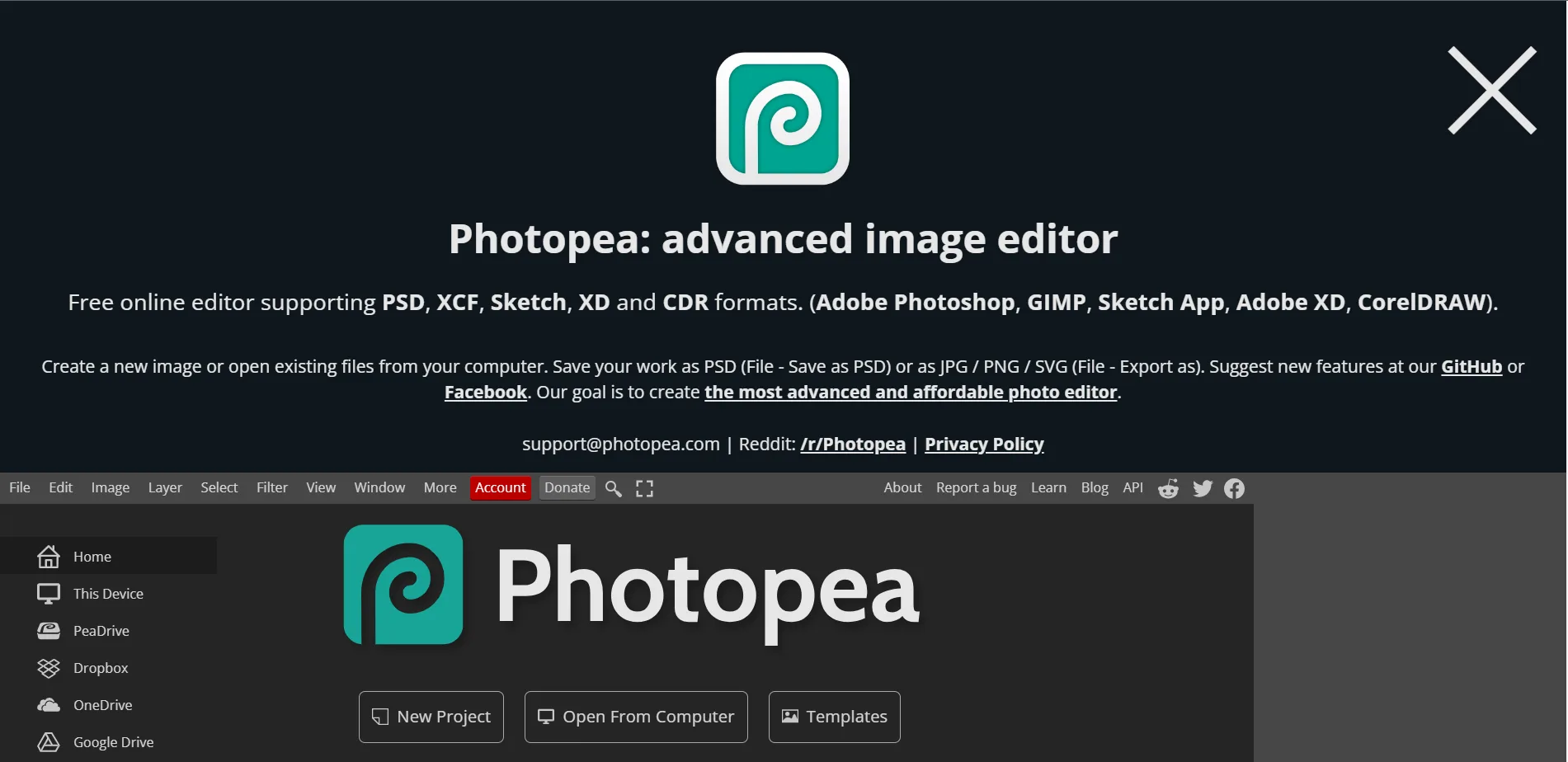Open the Window menu
The image size is (1568, 762).
(379, 487)
